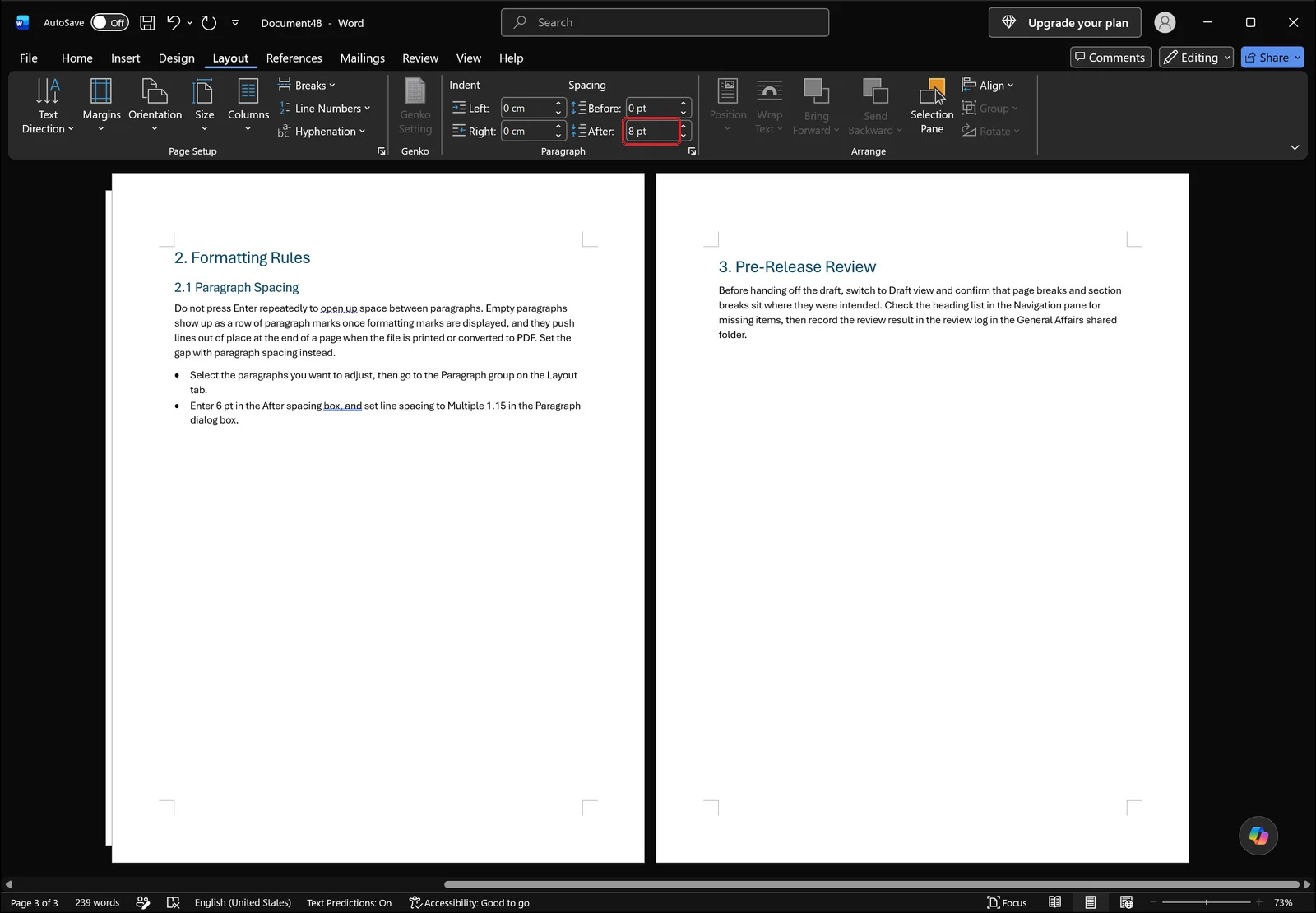The height and width of the screenshot is (913, 1316).
Task: Open spelling and grammar check icon
Action: coord(173,903)
